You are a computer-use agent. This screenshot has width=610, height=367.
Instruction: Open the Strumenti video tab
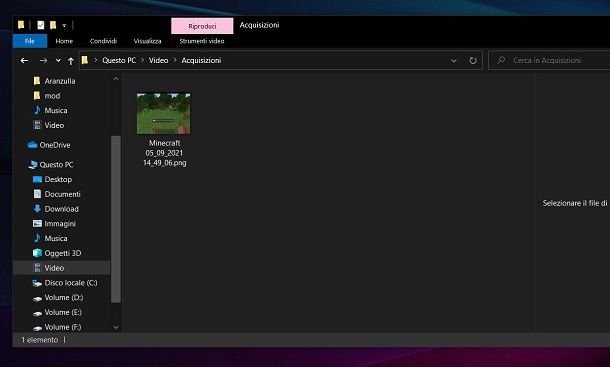pyautogui.click(x=202, y=41)
